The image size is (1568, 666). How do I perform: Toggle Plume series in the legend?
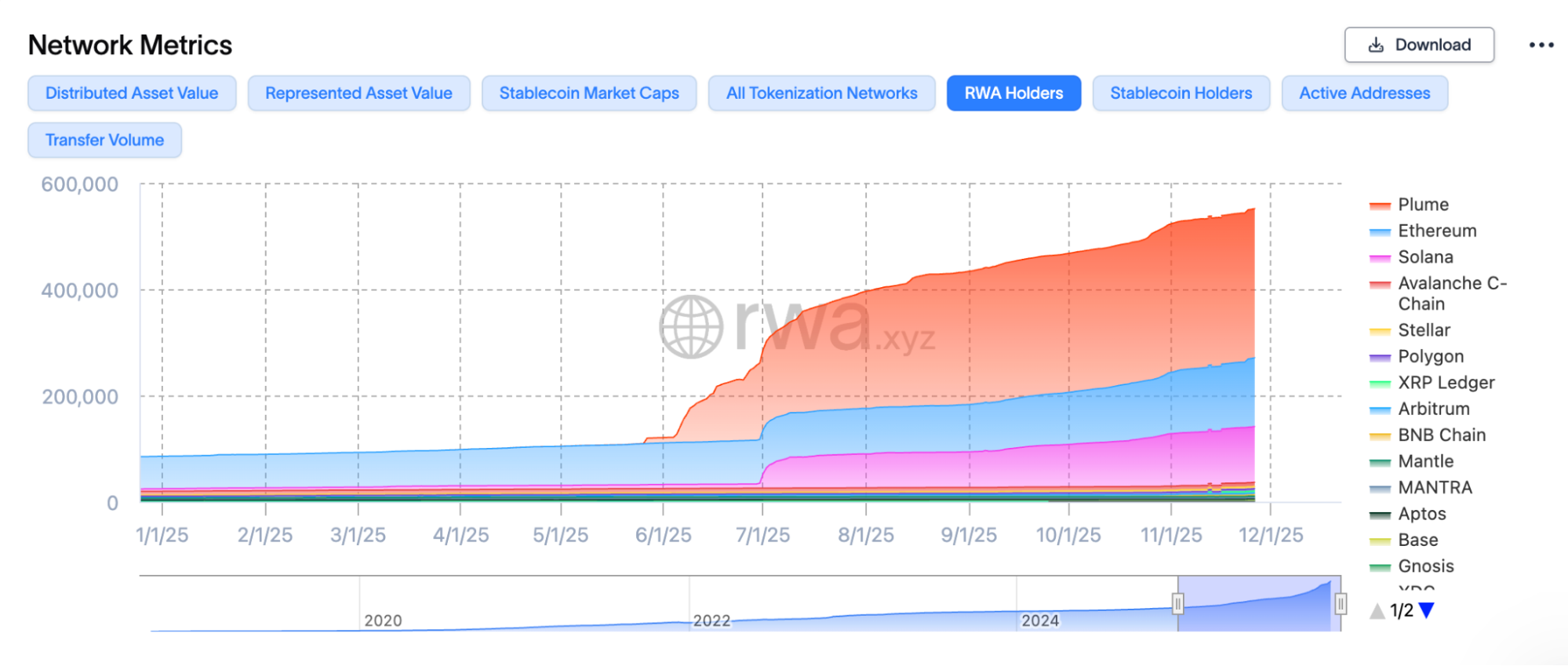tap(1423, 205)
